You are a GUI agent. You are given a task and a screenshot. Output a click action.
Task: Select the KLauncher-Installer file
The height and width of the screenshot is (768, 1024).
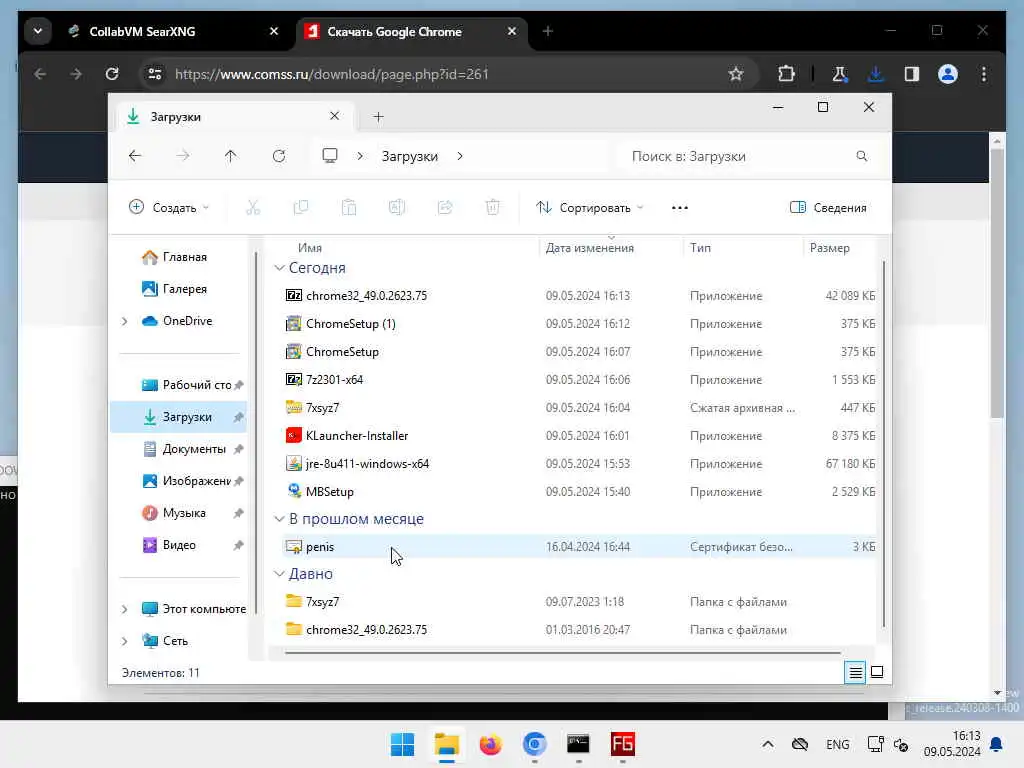point(579,436)
